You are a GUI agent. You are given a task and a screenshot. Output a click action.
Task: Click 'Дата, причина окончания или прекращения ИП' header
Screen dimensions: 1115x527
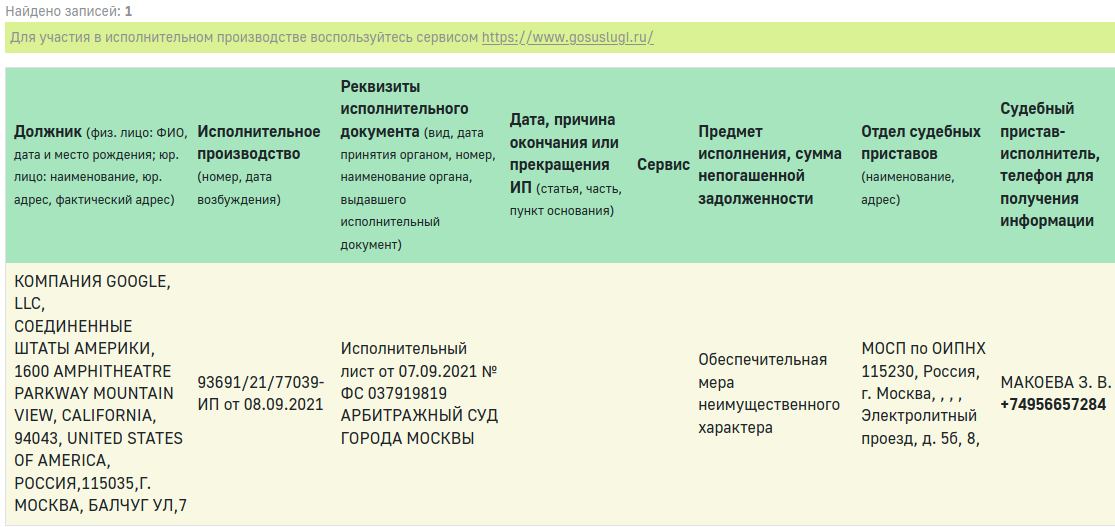567,165
